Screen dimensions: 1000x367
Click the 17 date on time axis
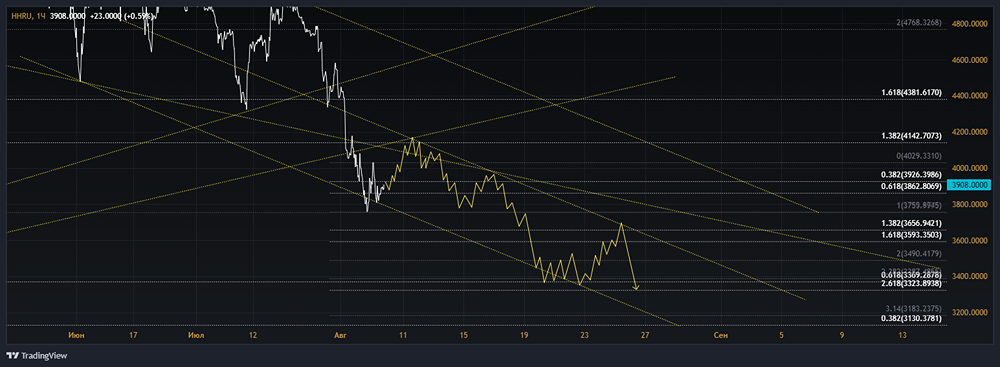(133, 335)
